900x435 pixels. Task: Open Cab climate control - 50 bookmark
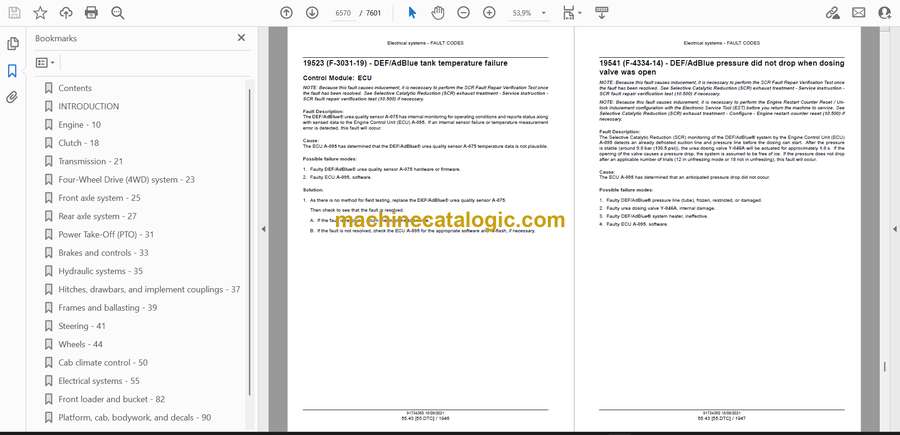(103, 363)
